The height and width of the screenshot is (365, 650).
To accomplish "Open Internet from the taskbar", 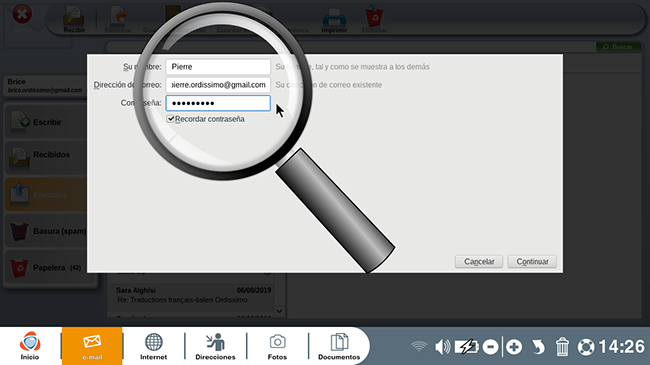I will (x=153, y=346).
